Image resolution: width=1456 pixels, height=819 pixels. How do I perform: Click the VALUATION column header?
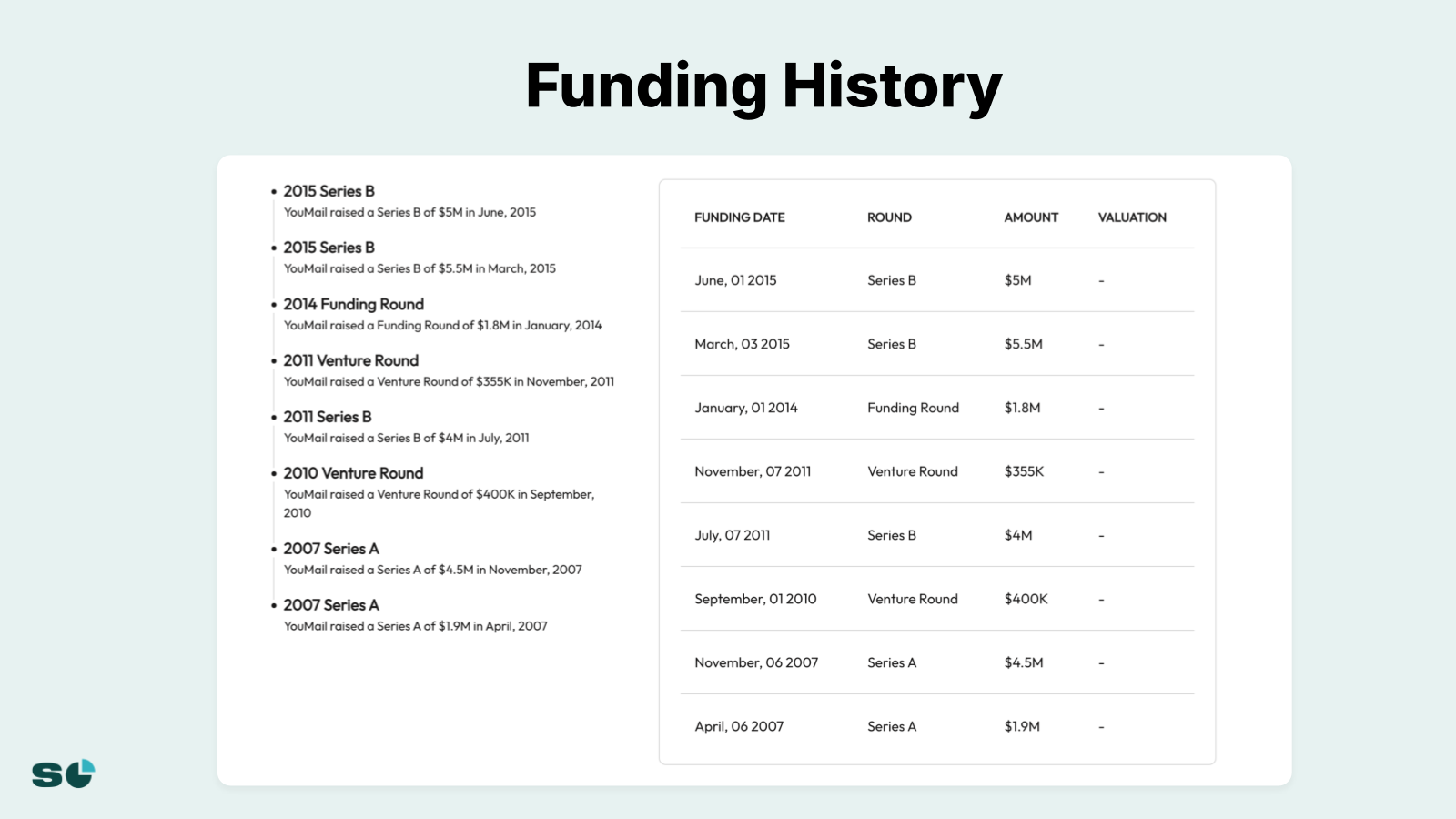(x=1132, y=217)
